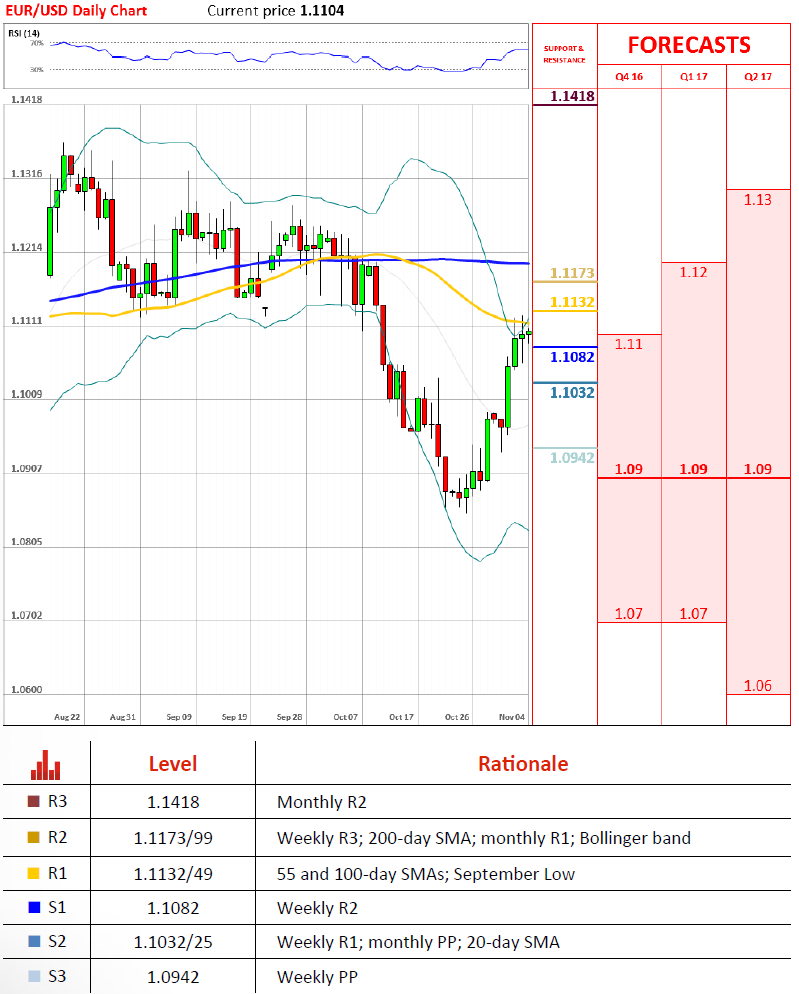The width and height of the screenshot is (799, 994).
Task: Click the Weekly R2 rationale
Action: [x=317, y=908]
